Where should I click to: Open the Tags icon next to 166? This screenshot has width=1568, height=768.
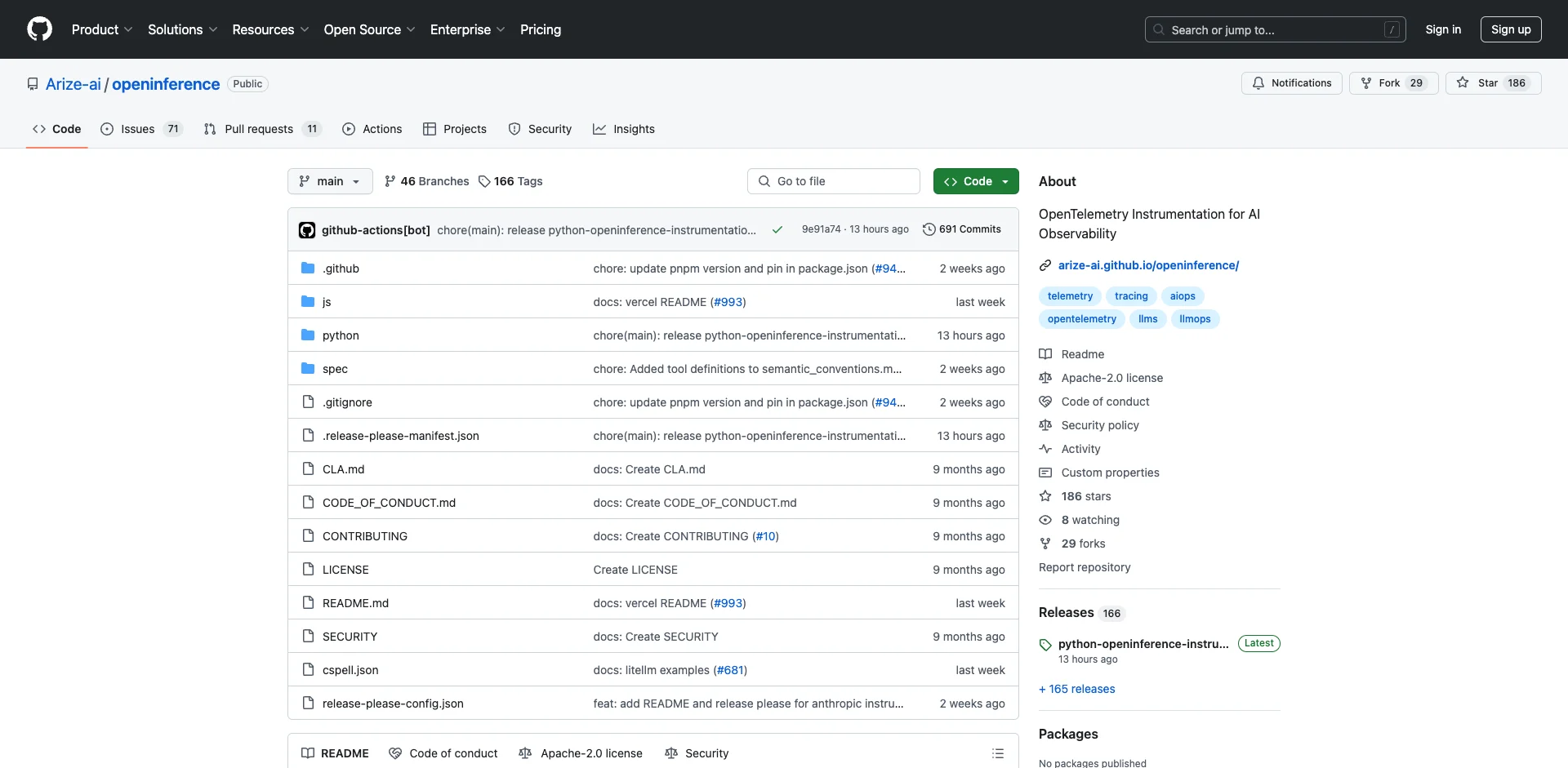(484, 181)
